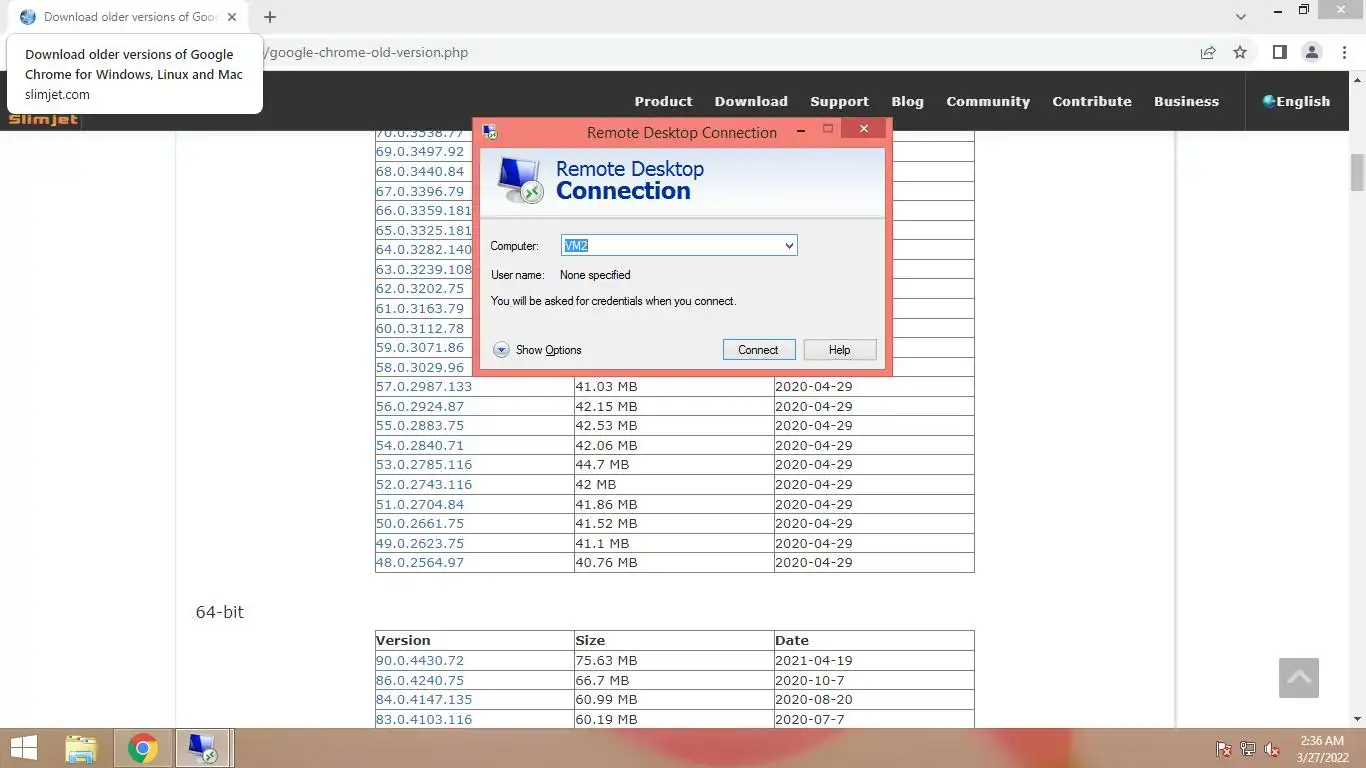Viewport: 1366px width, 768px height.
Task: Click the Help button in dialog
Action: coord(840,350)
